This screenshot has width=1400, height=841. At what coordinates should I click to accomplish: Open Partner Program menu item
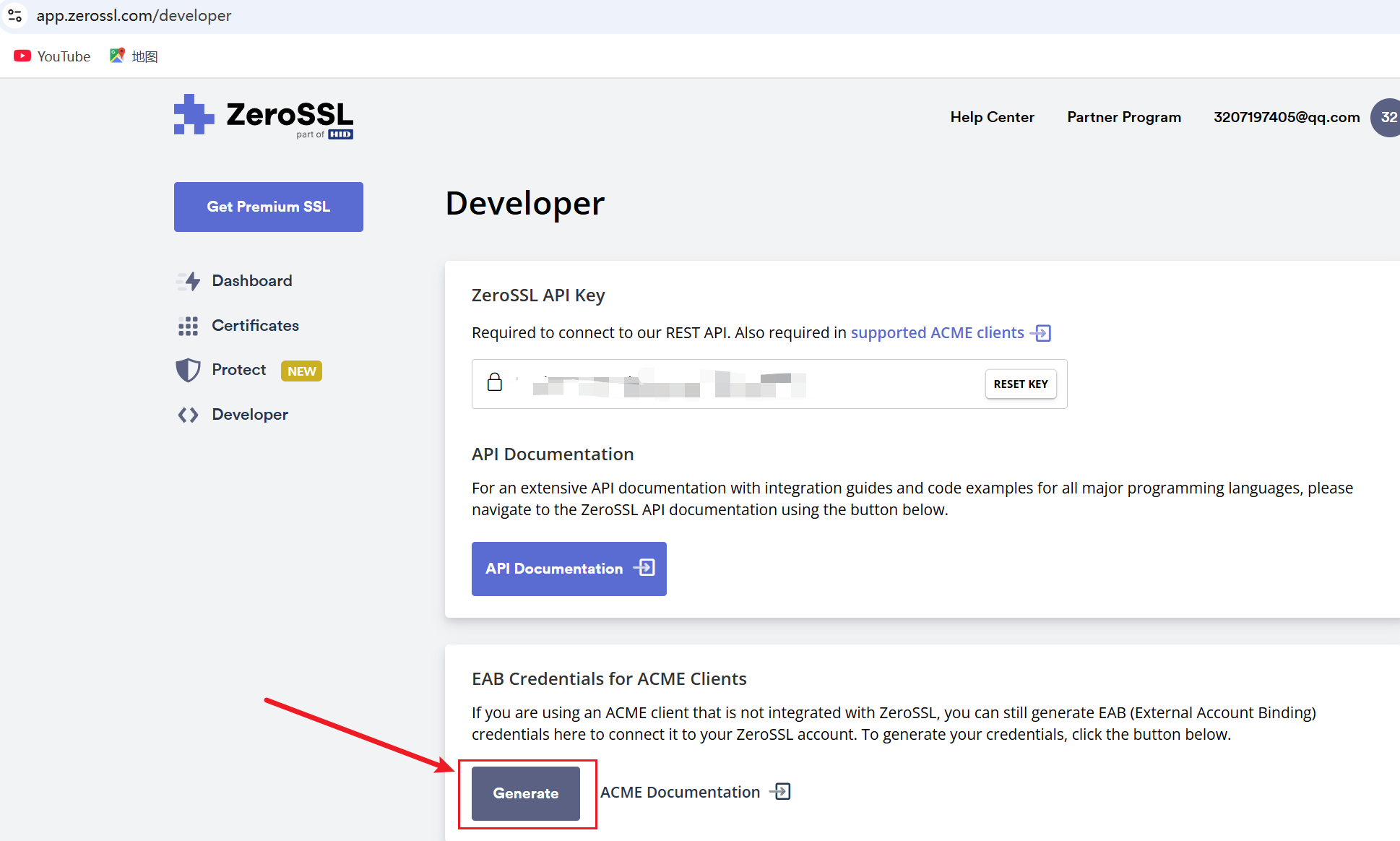[1124, 117]
